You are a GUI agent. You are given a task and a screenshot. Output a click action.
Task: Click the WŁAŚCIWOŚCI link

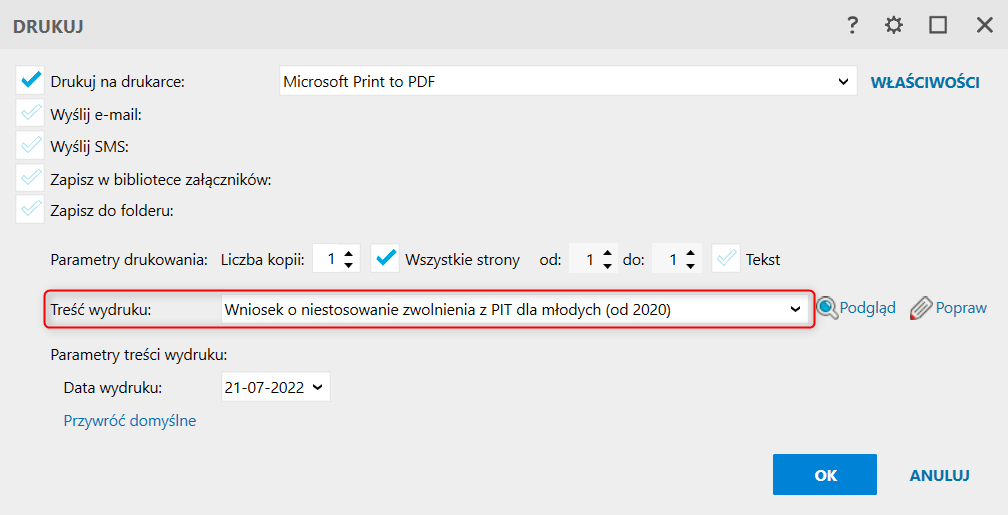pos(925,82)
